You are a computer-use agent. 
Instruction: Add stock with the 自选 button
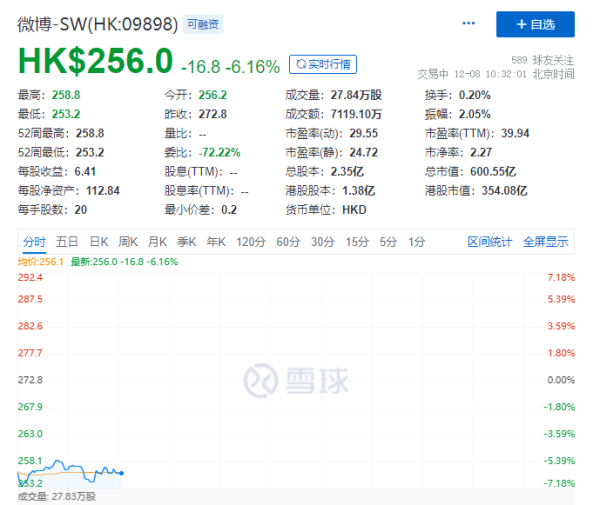point(535,24)
